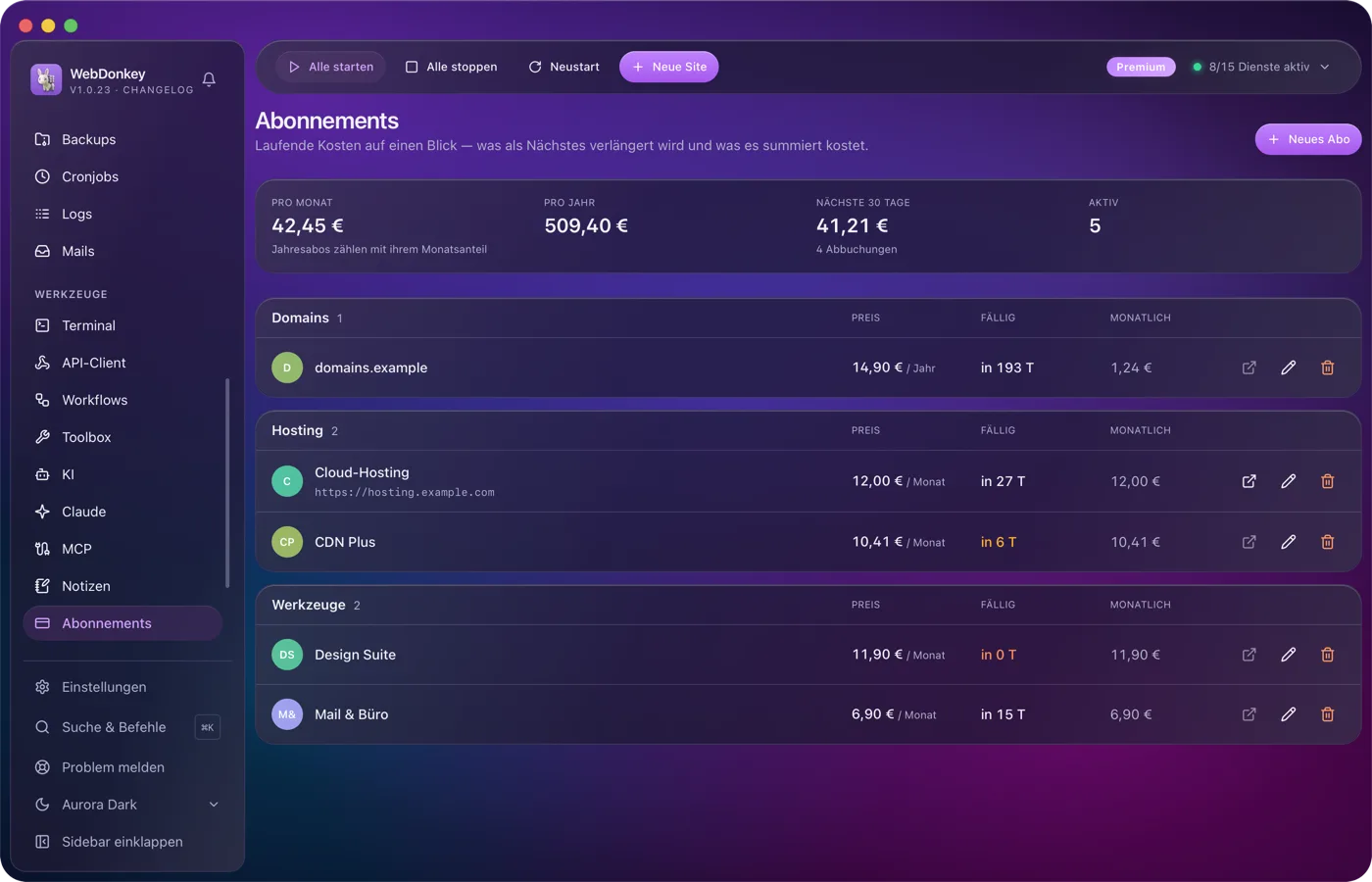Open the notifications bell

(209, 79)
